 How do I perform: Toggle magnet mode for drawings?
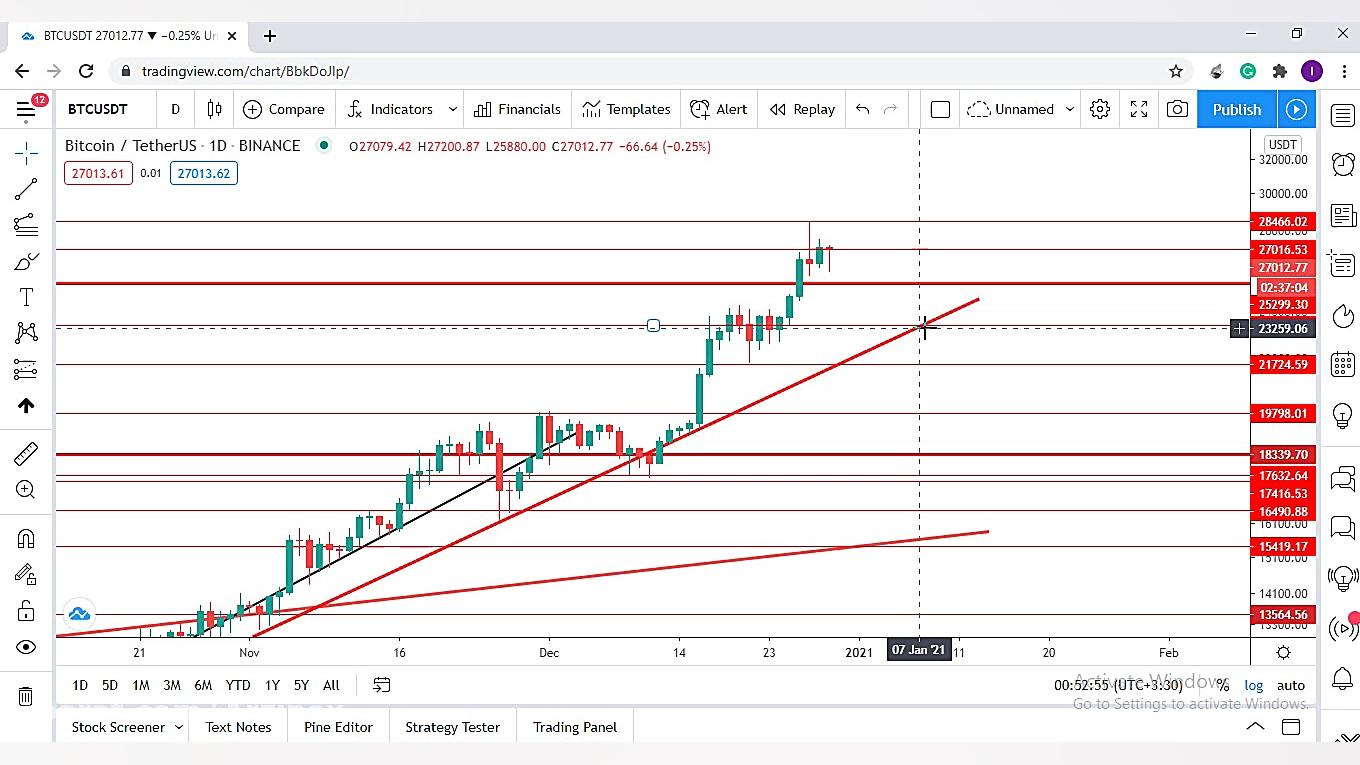[26, 539]
